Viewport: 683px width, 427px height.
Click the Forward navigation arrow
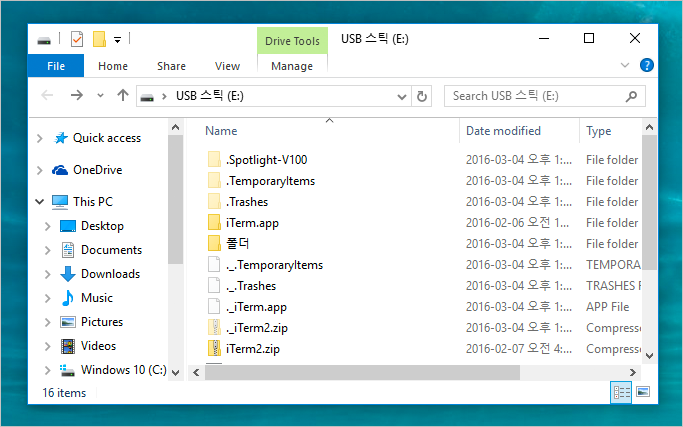click(x=77, y=95)
